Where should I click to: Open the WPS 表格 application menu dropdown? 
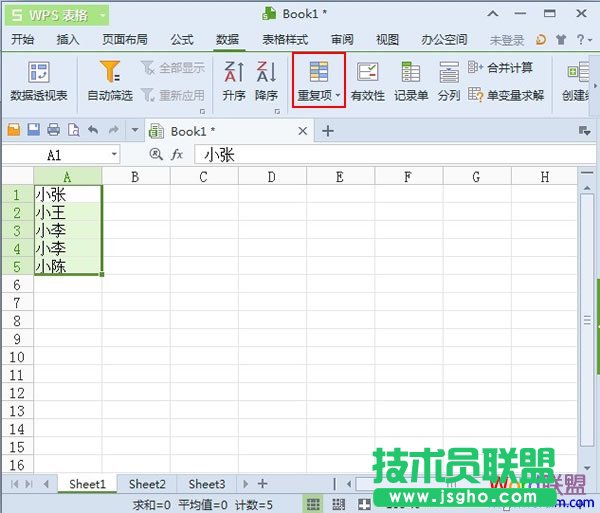click(x=104, y=15)
